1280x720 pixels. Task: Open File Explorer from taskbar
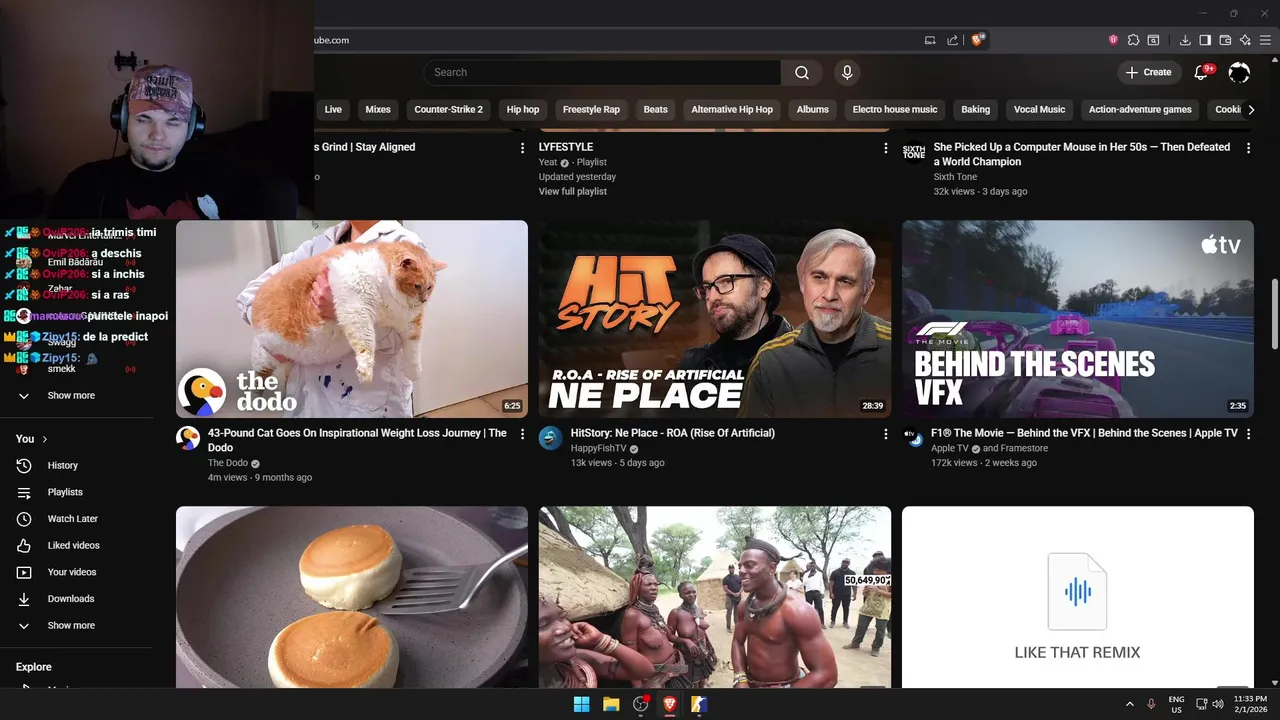pyautogui.click(x=611, y=704)
